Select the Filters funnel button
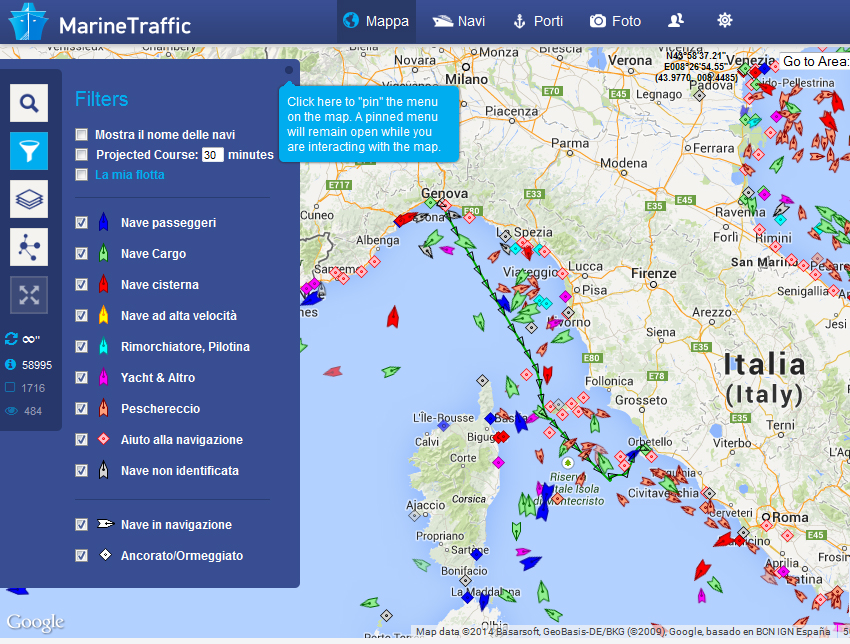Screen dimensions: 850x644 (29, 151)
